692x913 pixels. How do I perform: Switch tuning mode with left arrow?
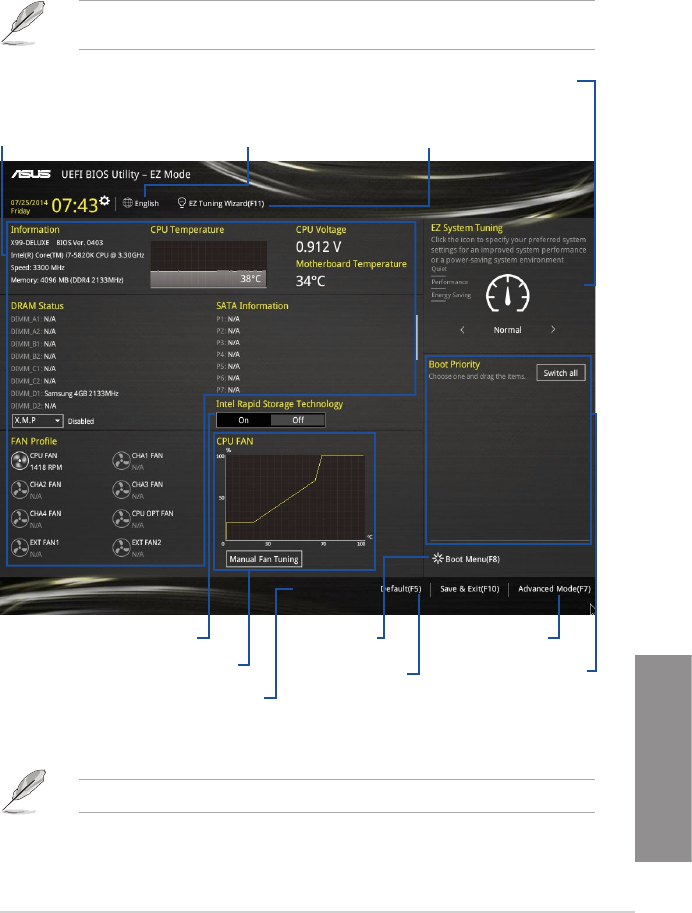coord(462,330)
